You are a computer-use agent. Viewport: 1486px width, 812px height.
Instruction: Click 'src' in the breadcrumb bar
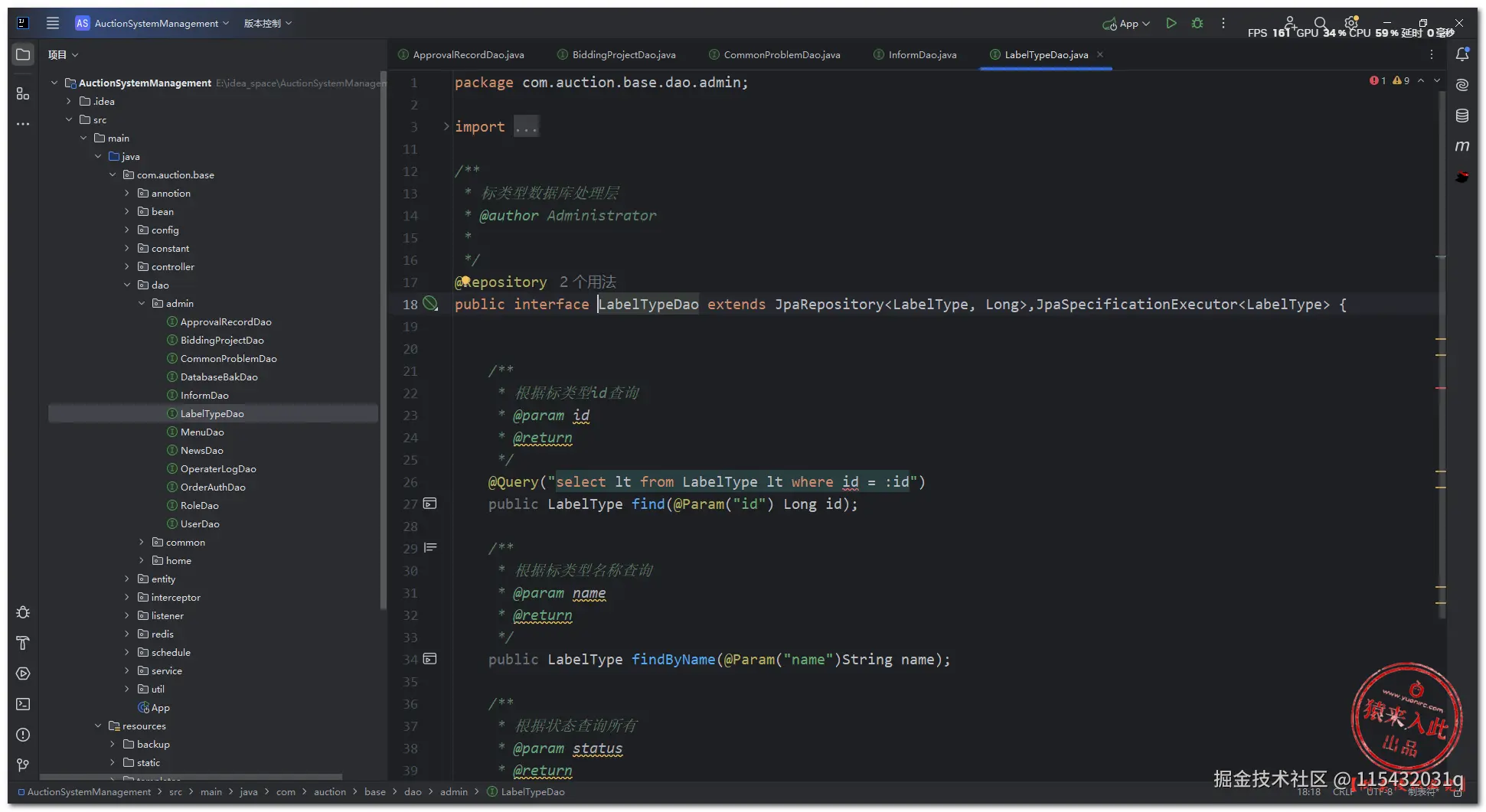[x=175, y=792]
